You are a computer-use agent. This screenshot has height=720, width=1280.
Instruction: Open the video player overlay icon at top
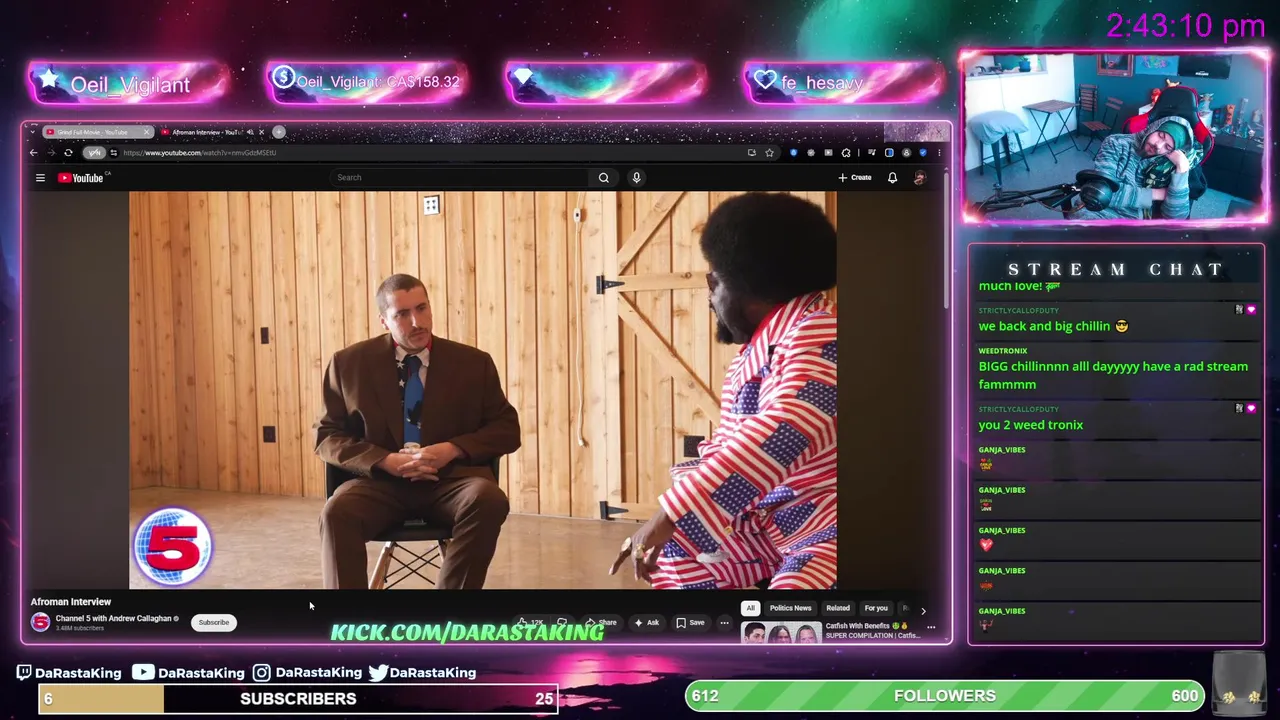click(x=431, y=205)
